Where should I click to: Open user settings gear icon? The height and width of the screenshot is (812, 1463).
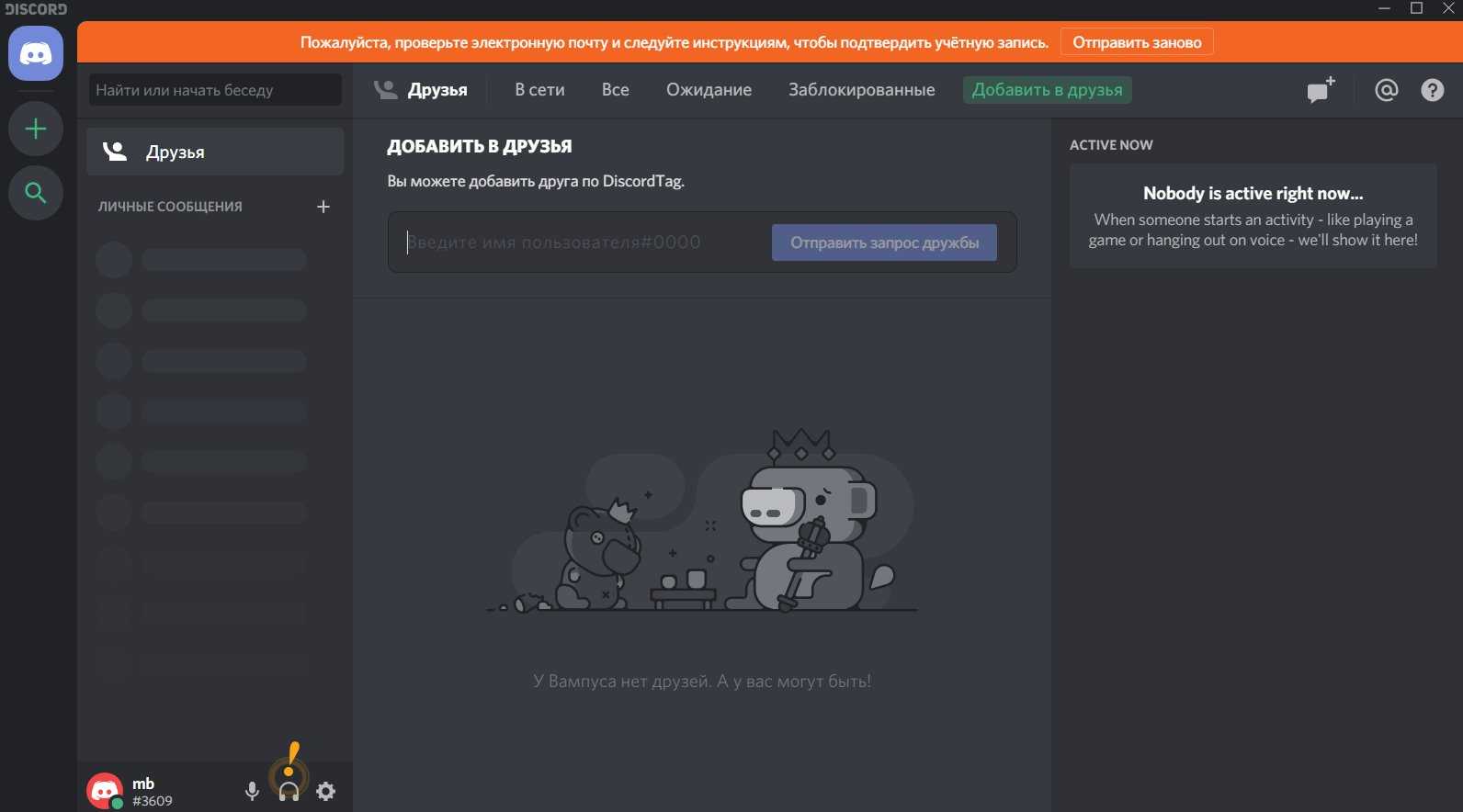[x=326, y=791]
